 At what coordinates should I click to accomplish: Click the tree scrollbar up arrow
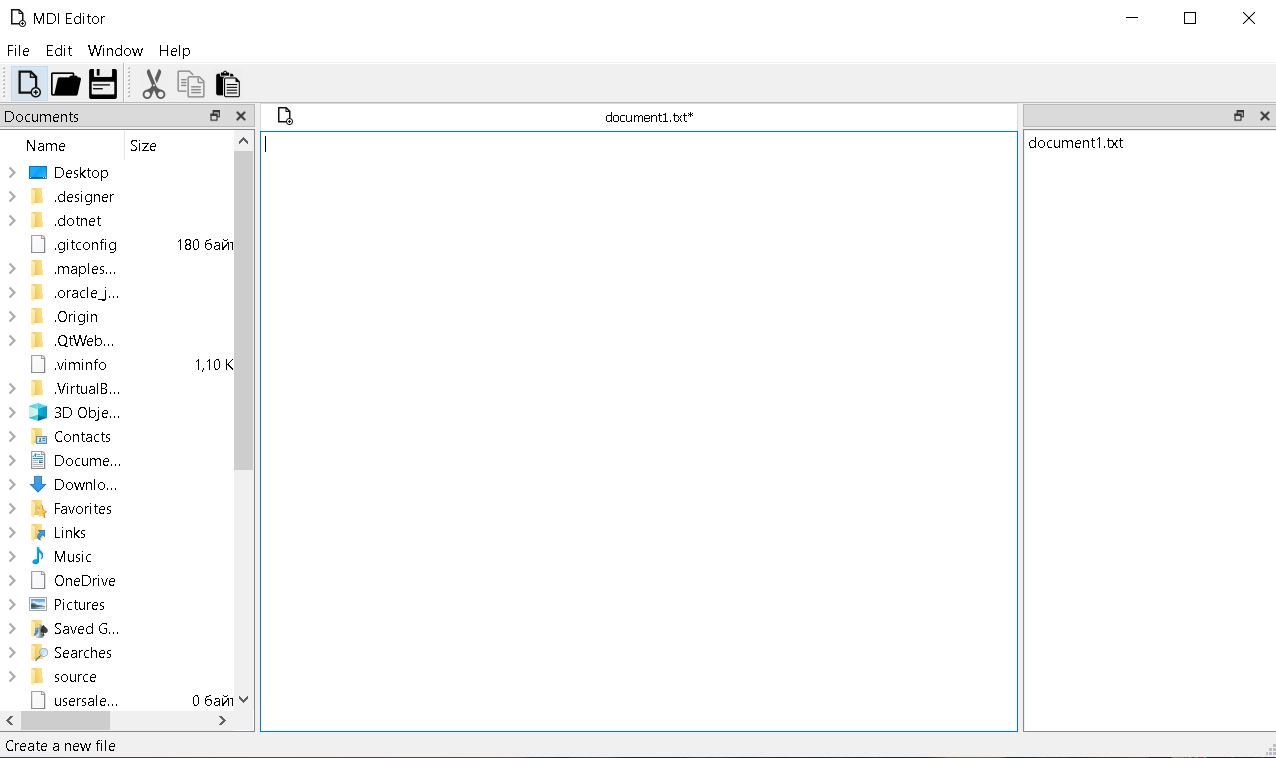tap(243, 141)
